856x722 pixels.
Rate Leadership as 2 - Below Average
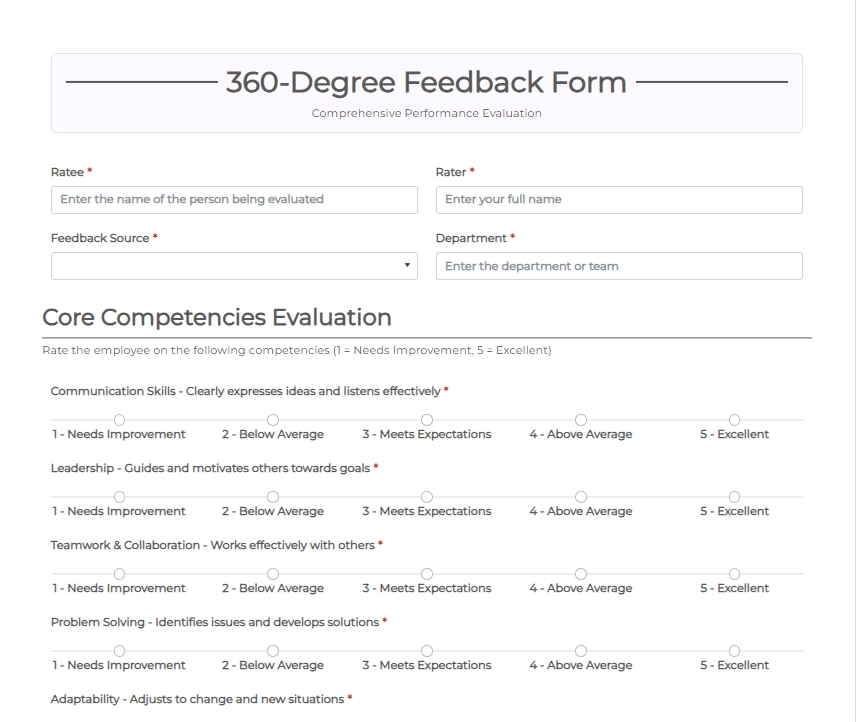273,497
